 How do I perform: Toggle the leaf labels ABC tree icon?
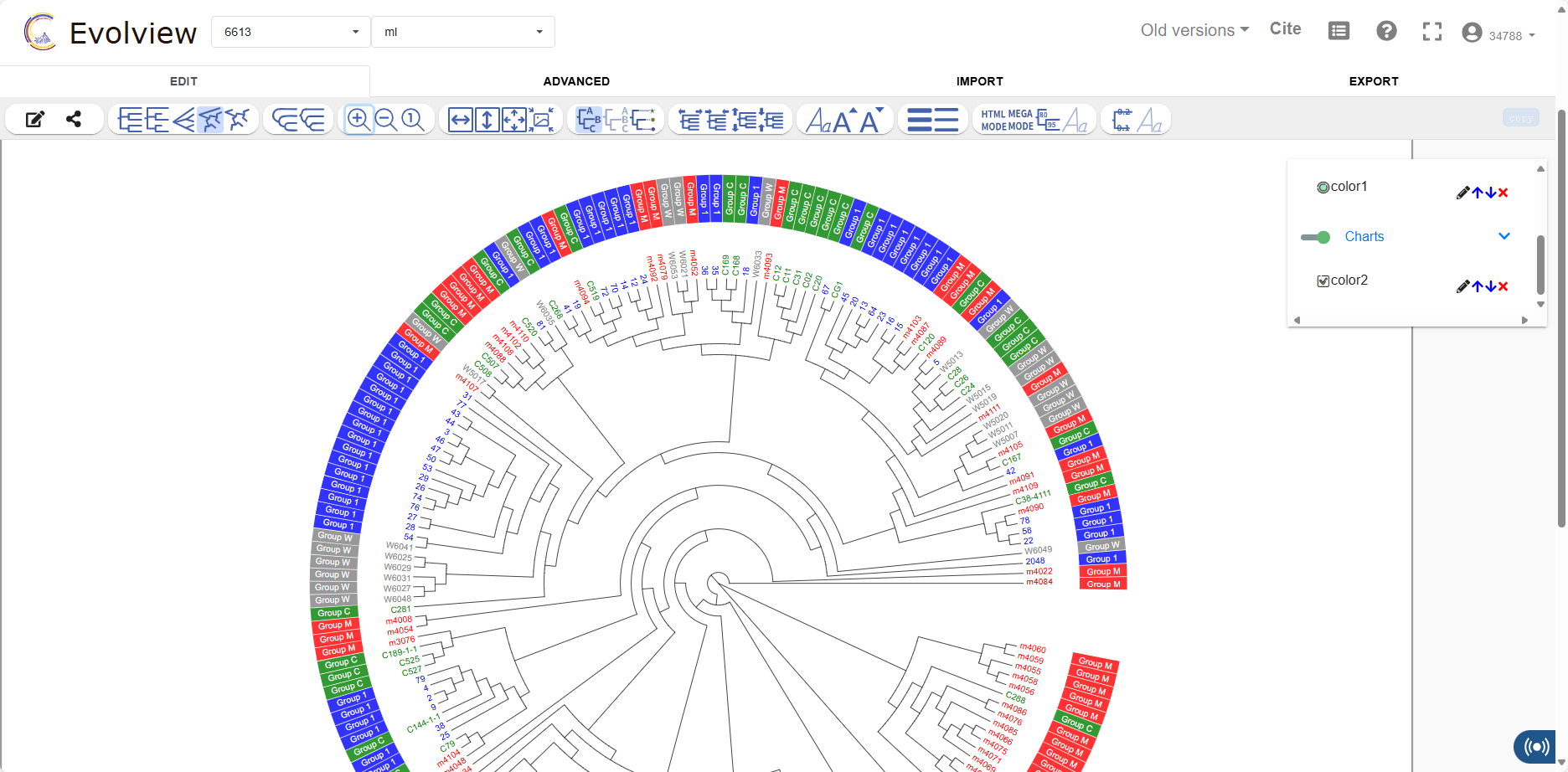pyautogui.click(x=589, y=120)
